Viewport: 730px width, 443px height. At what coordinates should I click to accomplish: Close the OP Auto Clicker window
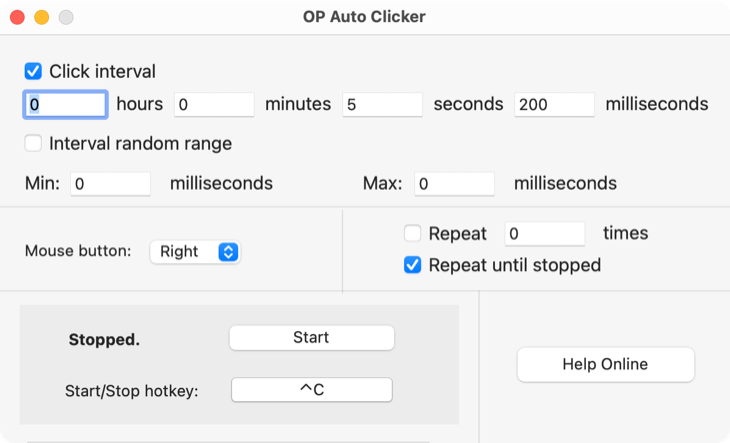tap(18, 17)
